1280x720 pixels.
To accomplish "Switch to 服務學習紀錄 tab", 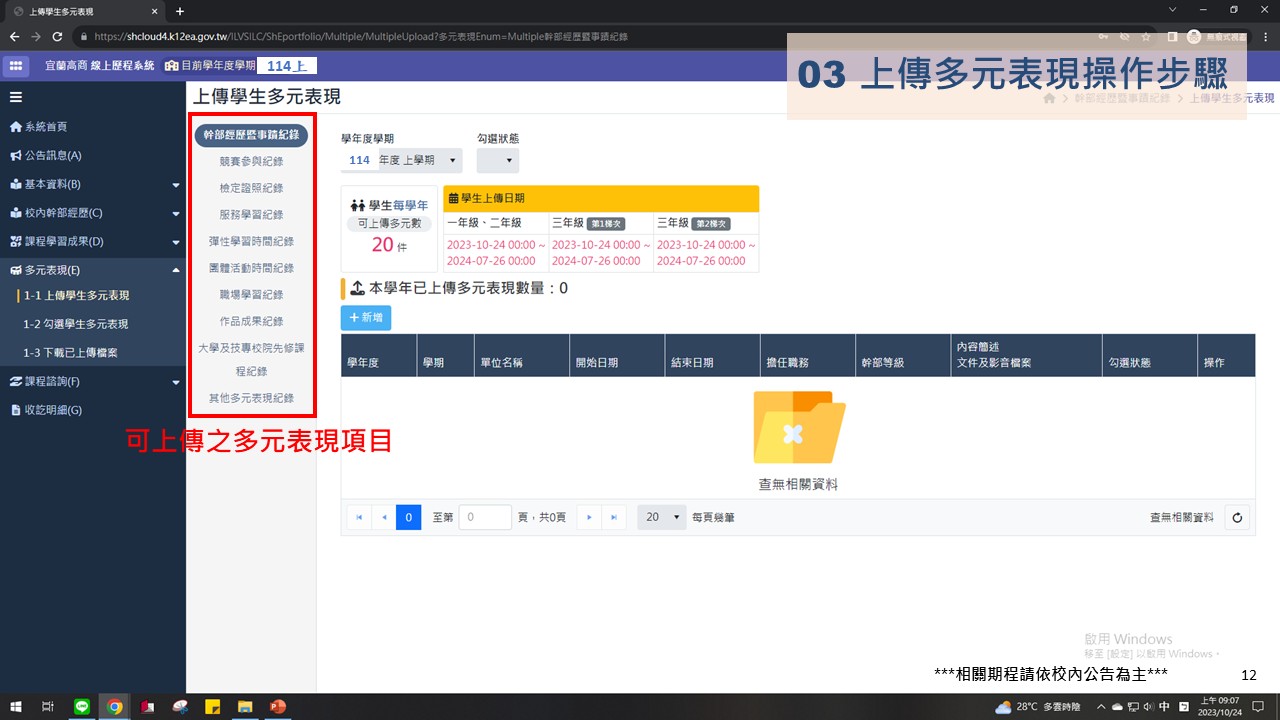I will coord(251,214).
